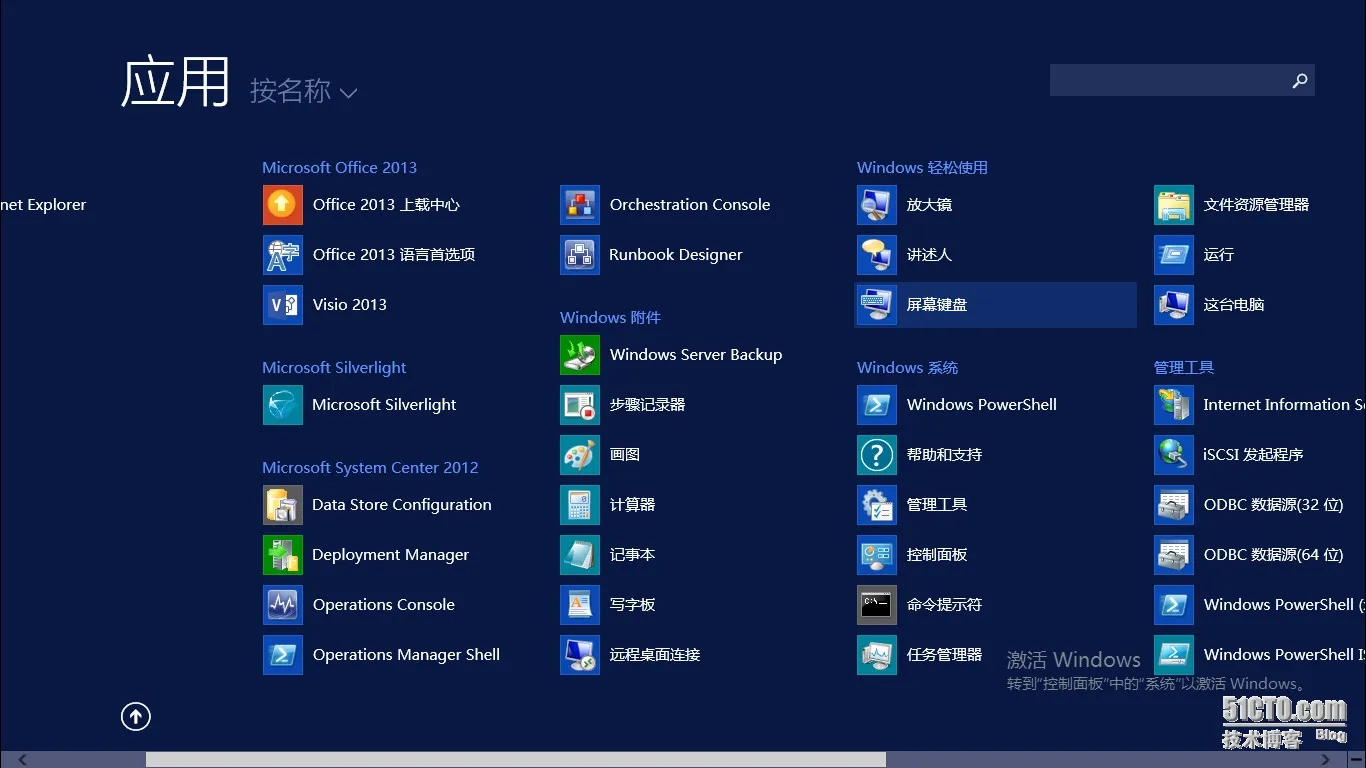Viewport: 1366px width, 768px height.
Task: Launch 放大镜 magnifier icon
Action: [877, 205]
